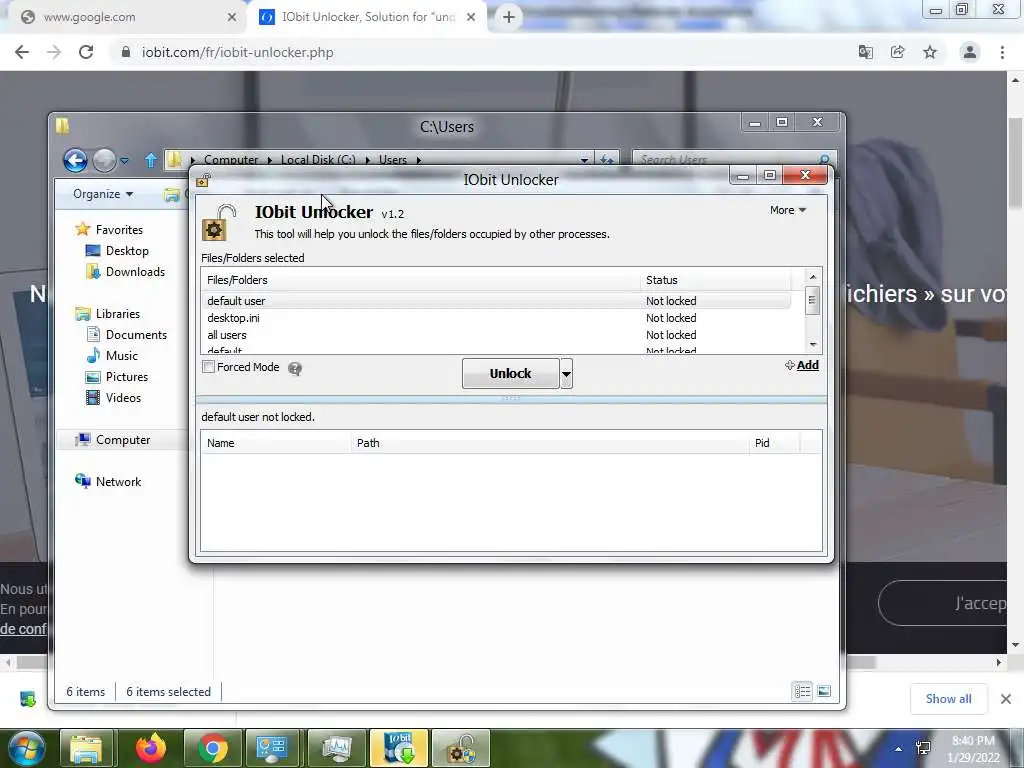
Task: Open Pictures library in sidebar
Action: [127, 377]
